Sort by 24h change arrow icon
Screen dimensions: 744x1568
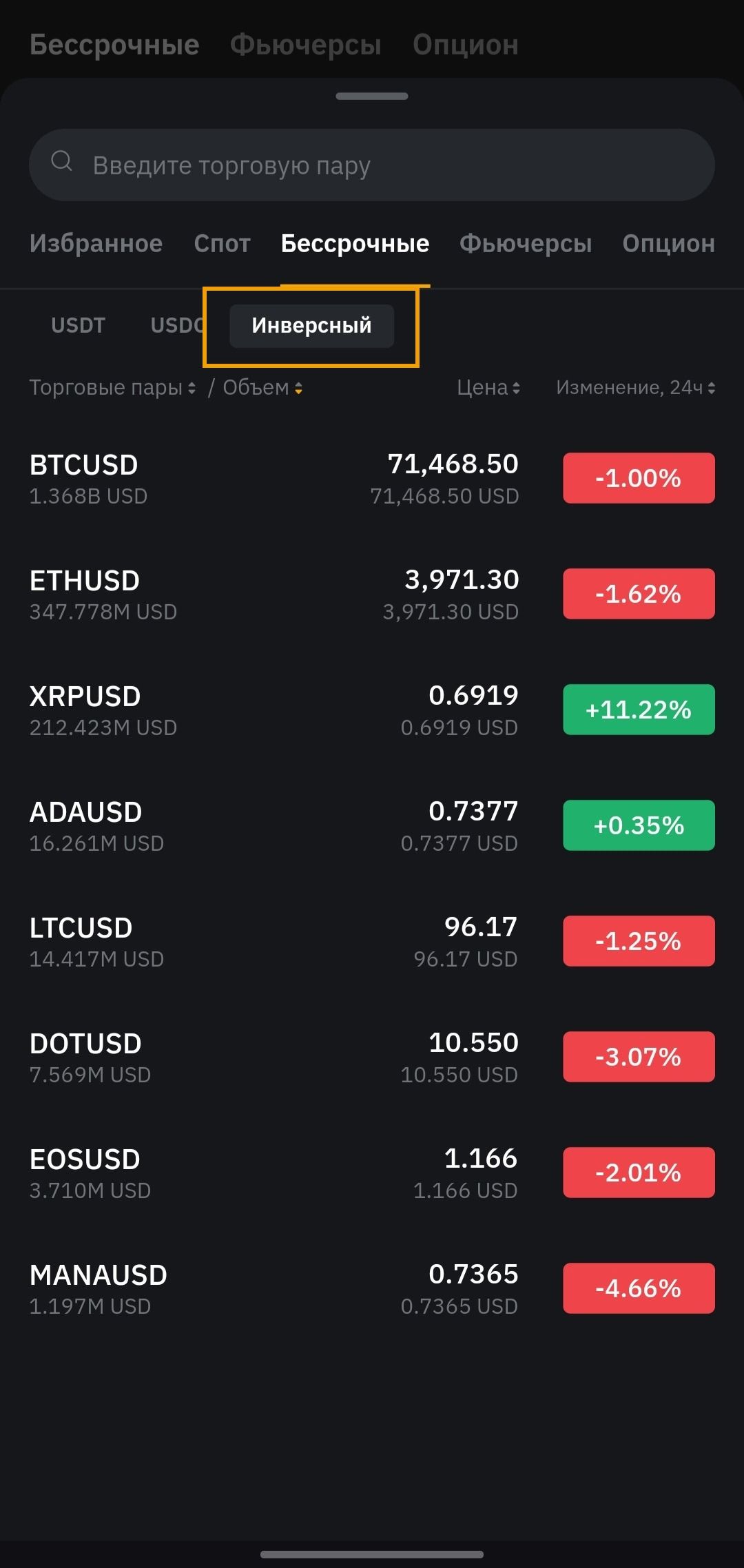711,389
